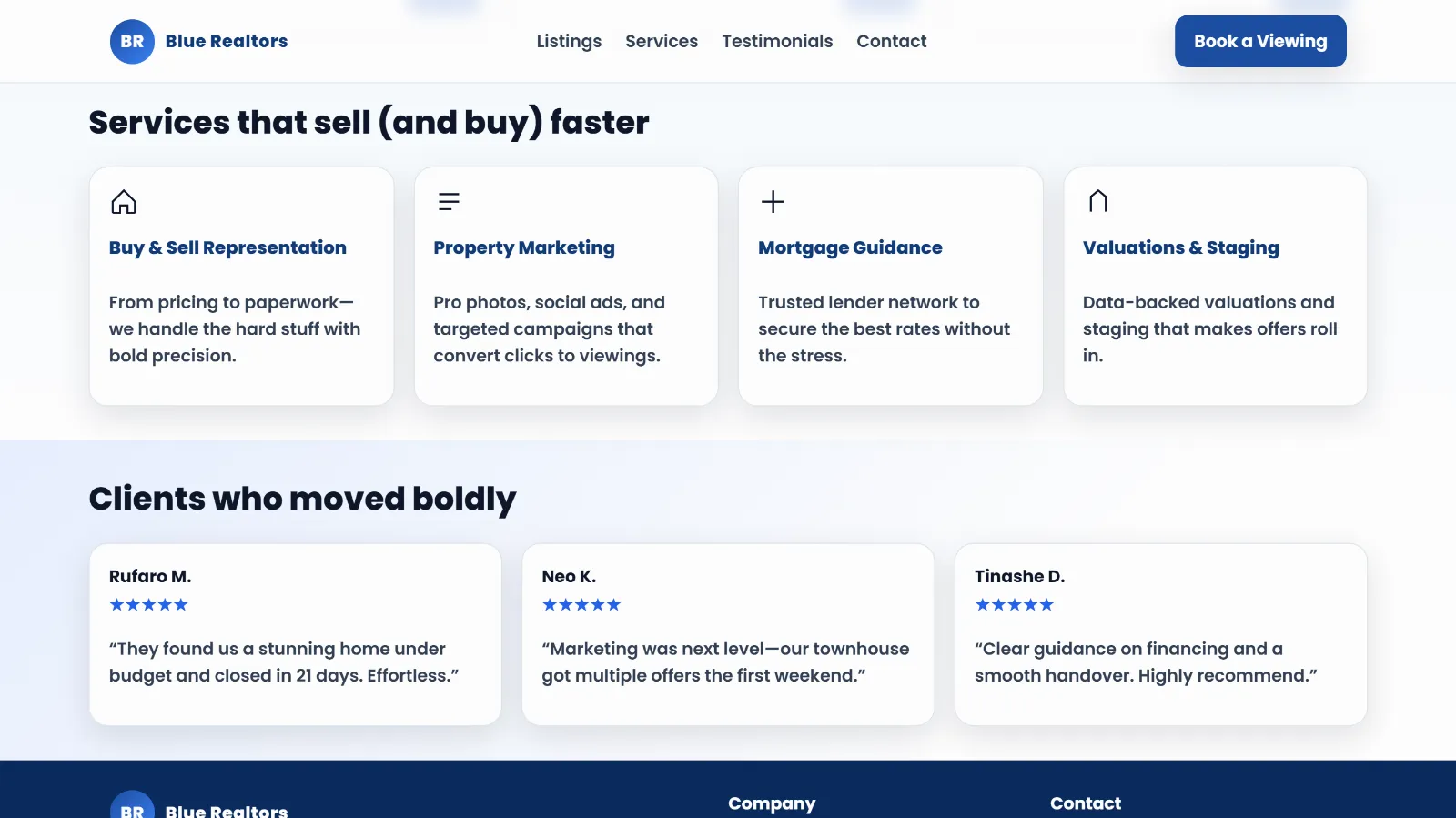Select Contact in the top navigation
The width and height of the screenshot is (1456, 818).
tap(891, 42)
